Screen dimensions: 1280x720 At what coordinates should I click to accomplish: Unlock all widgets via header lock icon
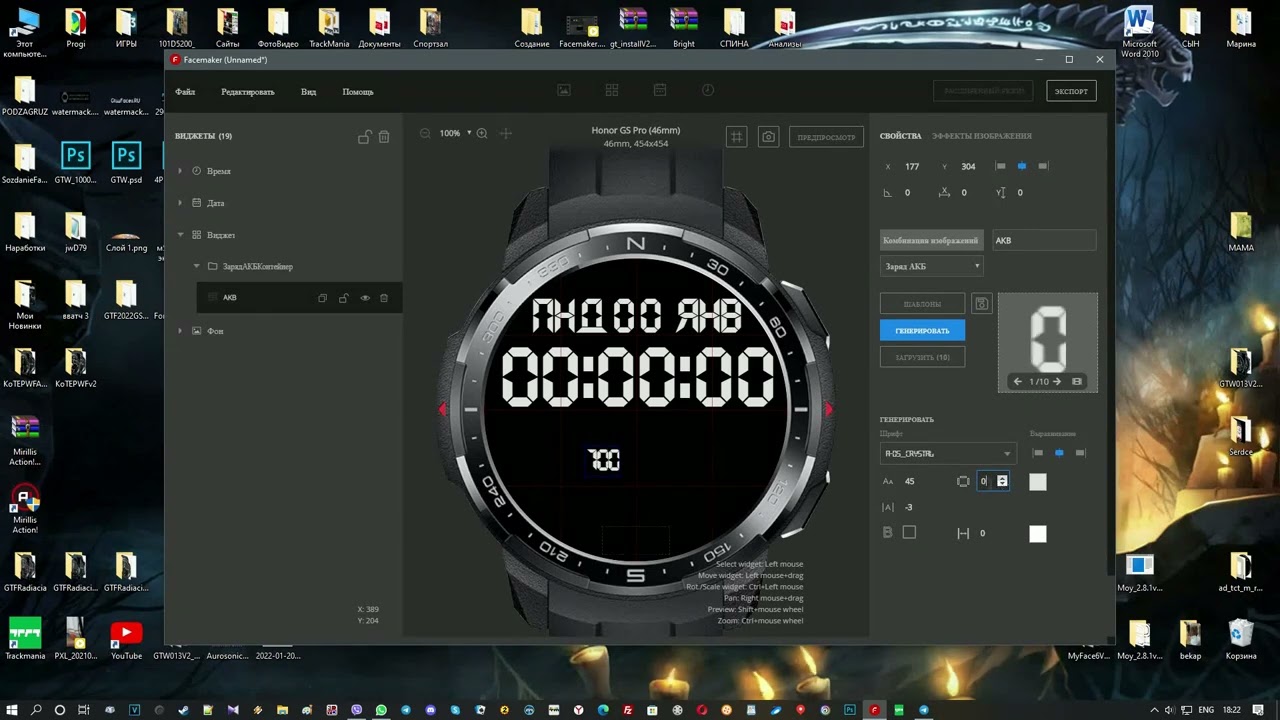pos(365,136)
